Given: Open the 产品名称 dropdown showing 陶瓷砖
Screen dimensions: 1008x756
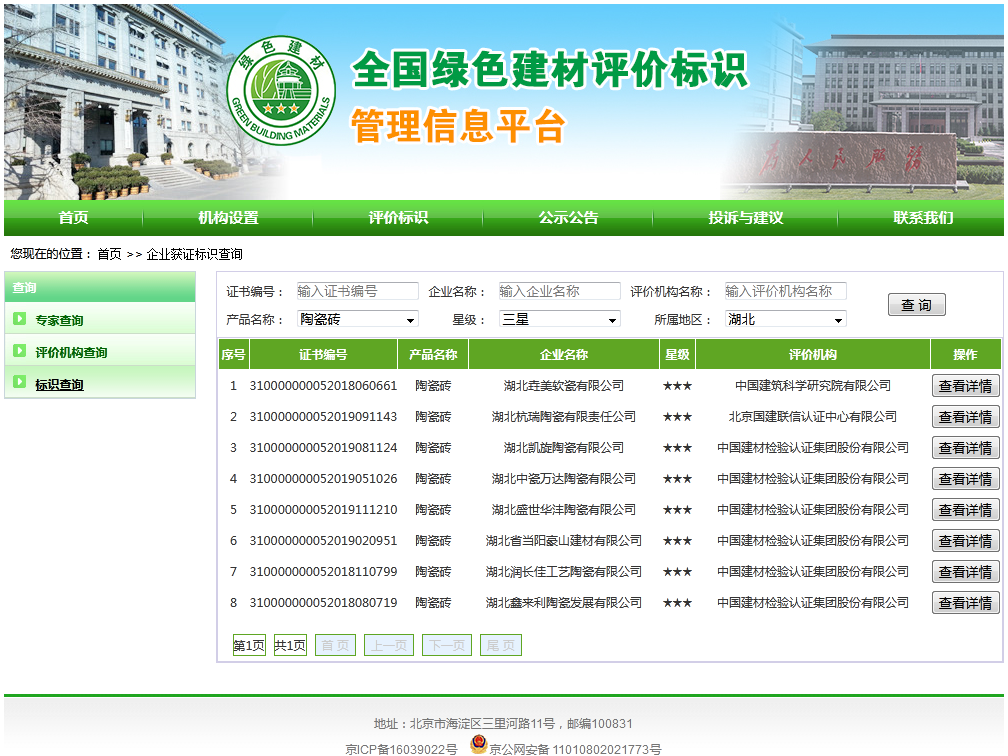Looking at the screenshot, I should point(358,319).
